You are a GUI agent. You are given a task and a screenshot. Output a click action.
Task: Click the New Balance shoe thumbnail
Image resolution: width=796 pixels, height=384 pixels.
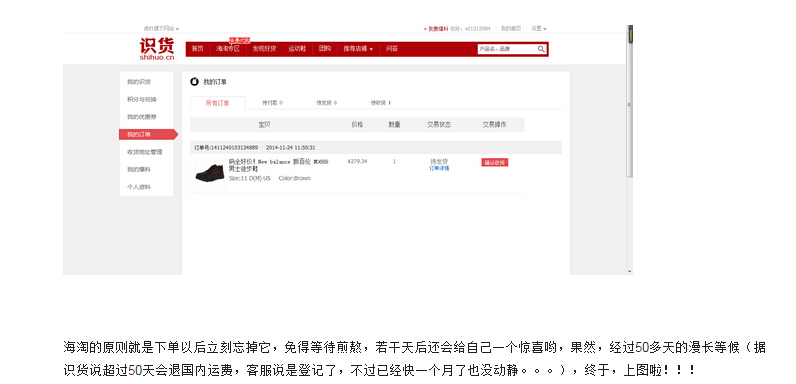[x=210, y=173]
